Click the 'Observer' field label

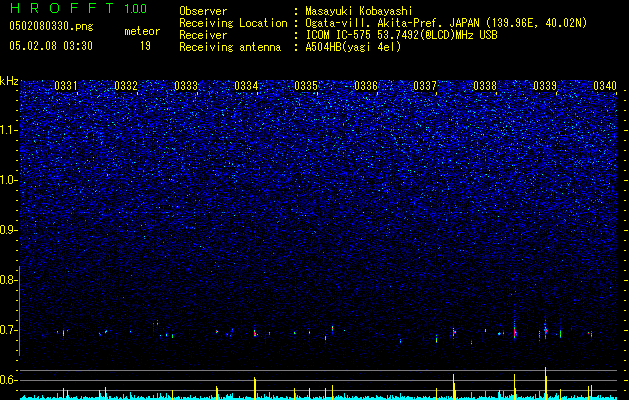[203, 11]
